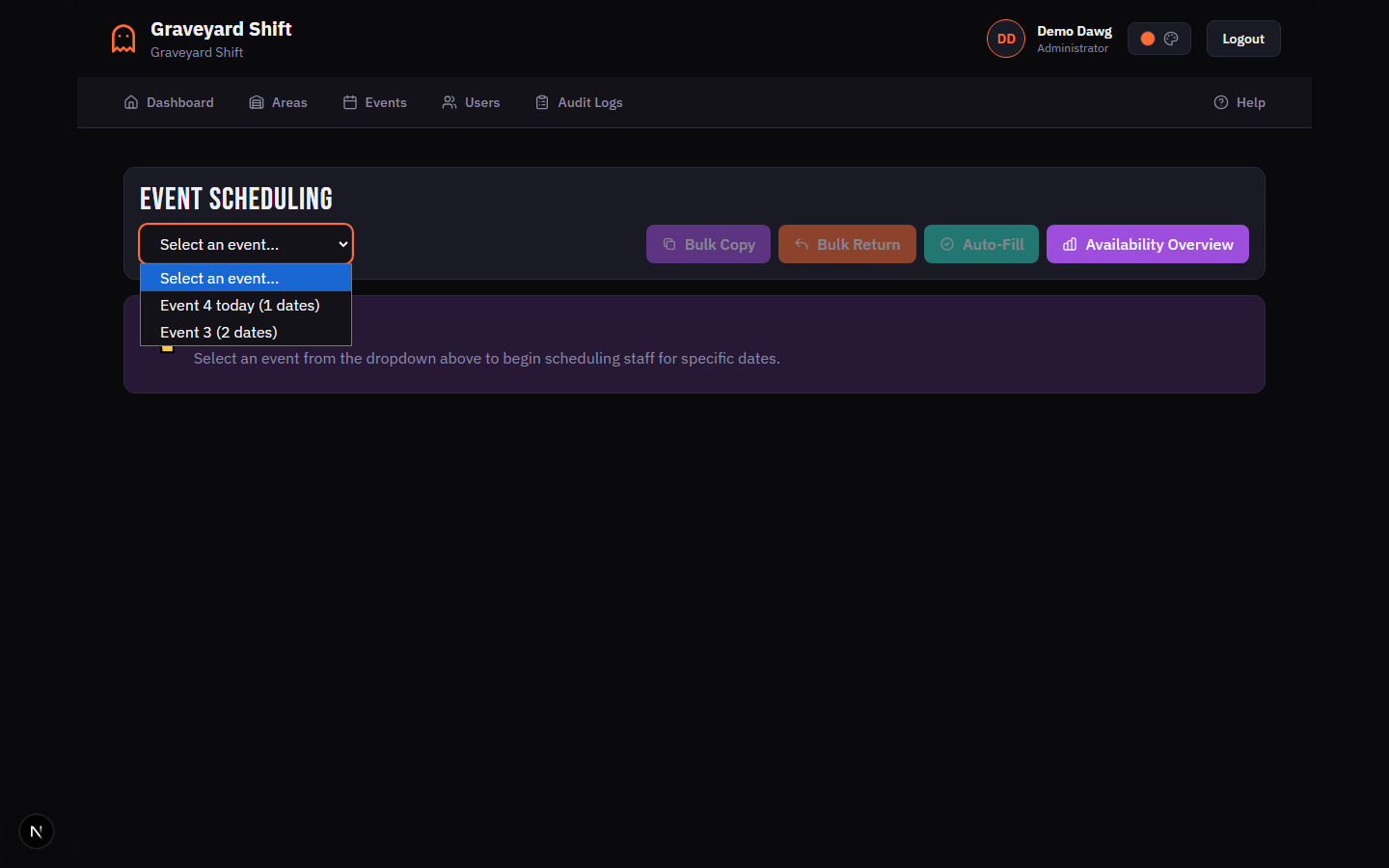Choose Event 3 (2 dates) option
This screenshot has height=868, width=1389.
(x=218, y=332)
